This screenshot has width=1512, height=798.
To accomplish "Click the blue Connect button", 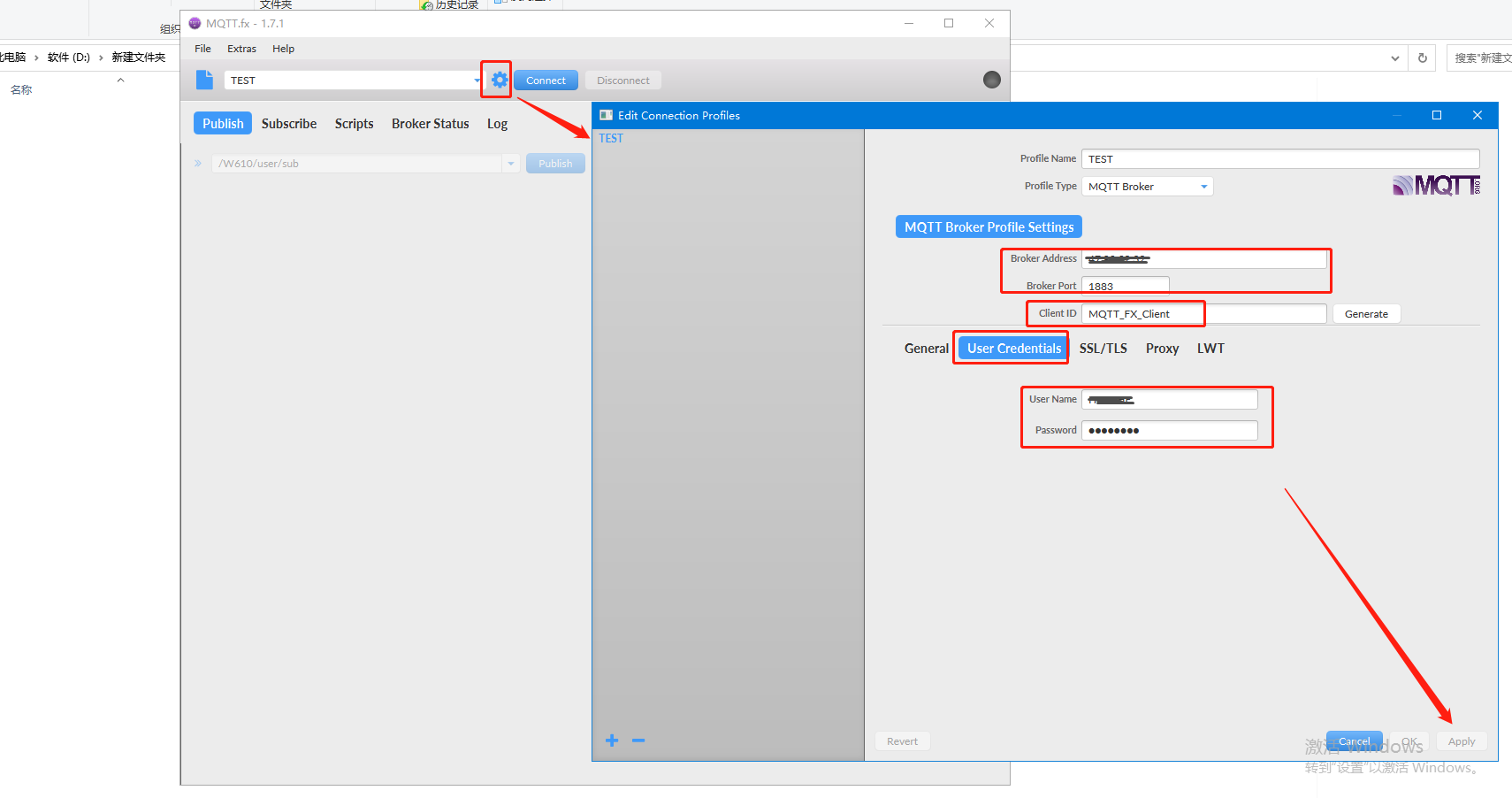I will coord(546,81).
